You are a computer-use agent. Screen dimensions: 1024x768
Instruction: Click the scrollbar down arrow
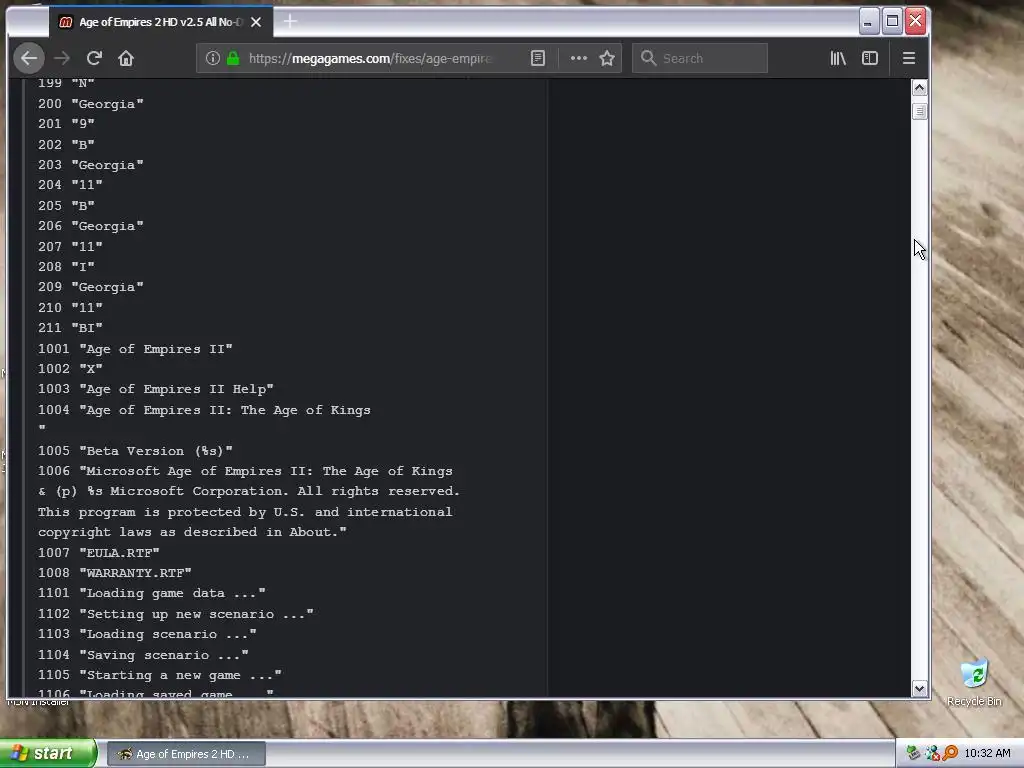click(x=920, y=688)
